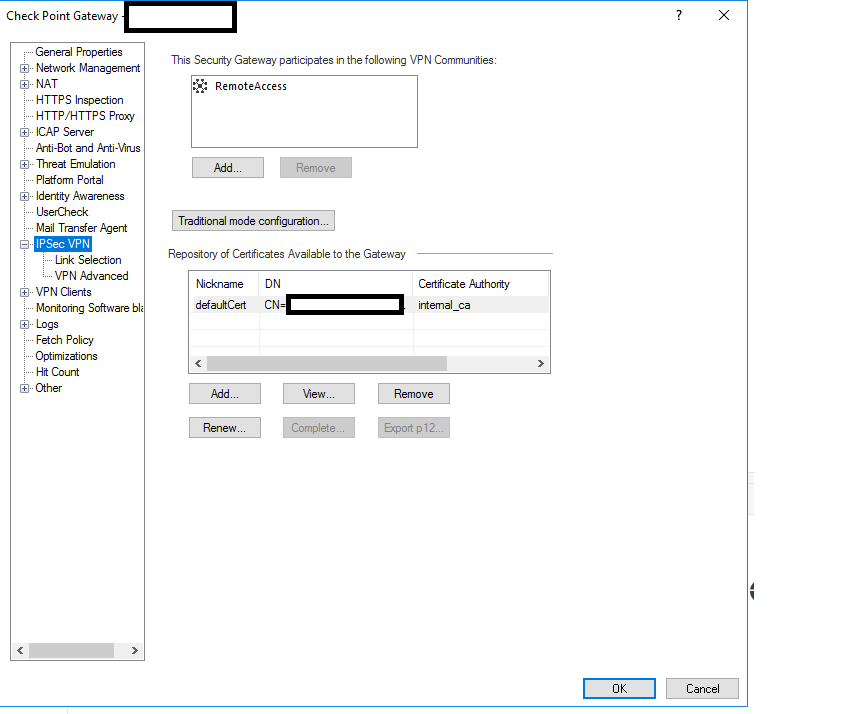841x714 pixels.
Task: Select Monitoring Software blades entry
Action: tap(90, 308)
